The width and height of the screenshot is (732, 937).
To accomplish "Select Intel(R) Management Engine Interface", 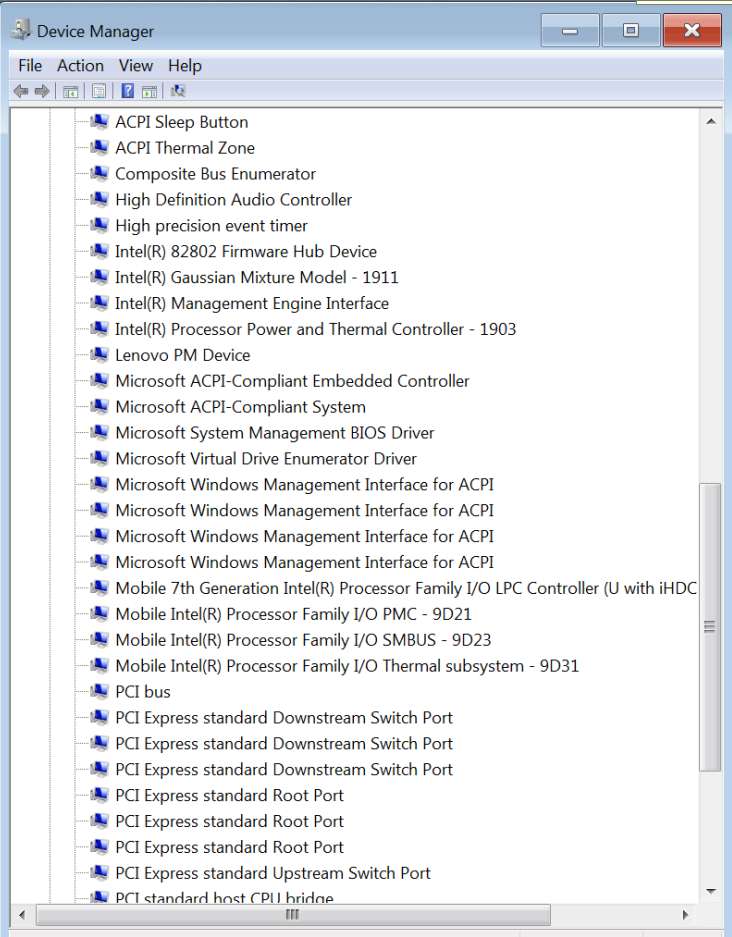I will pyautogui.click(x=252, y=303).
